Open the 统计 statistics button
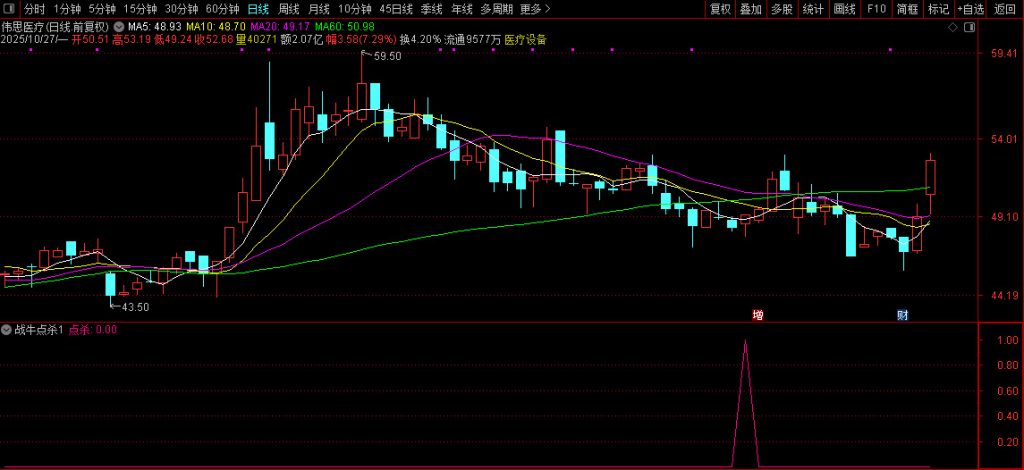 pos(813,9)
